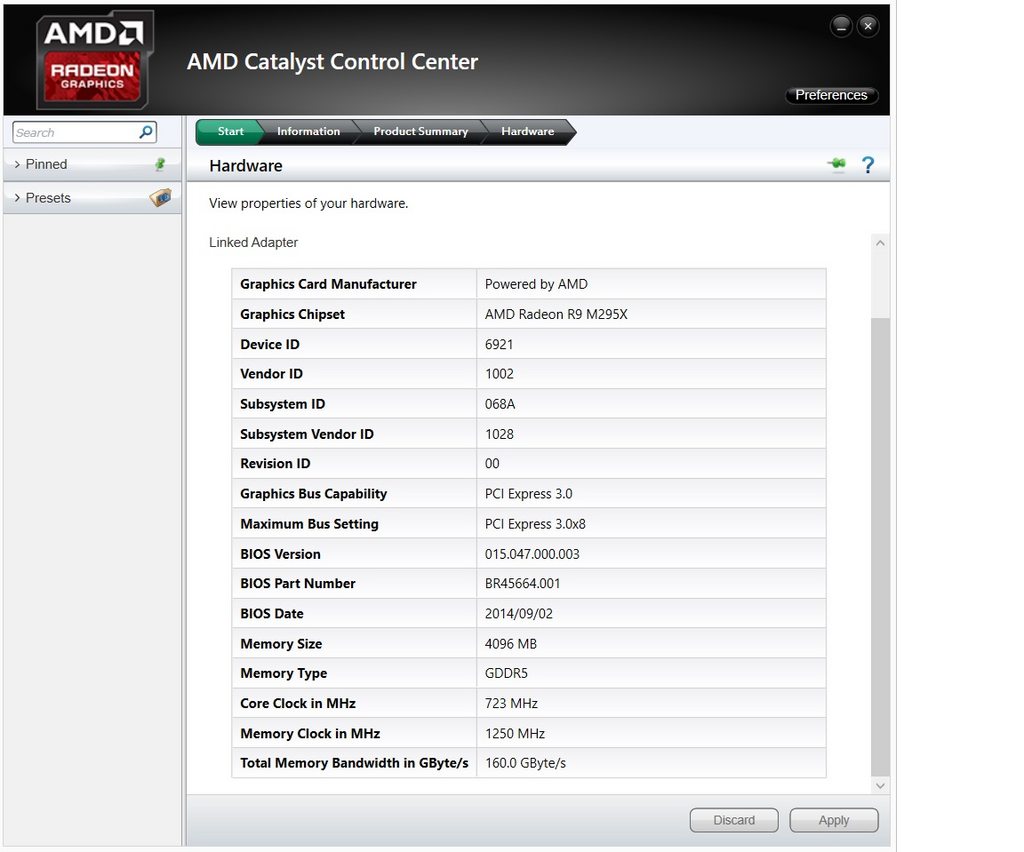Click the 'Core Clock in MHz' label
Image resolution: width=1024 pixels, height=852 pixels.
point(298,703)
